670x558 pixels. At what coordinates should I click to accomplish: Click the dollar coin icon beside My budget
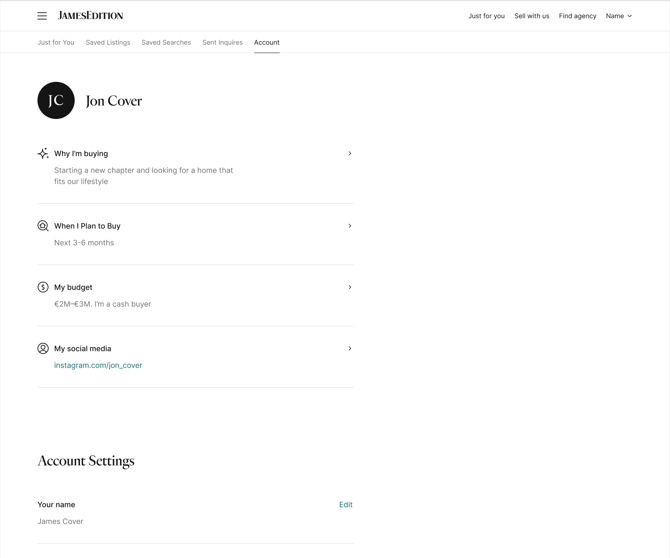pyautogui.click(x=43, y=287)
